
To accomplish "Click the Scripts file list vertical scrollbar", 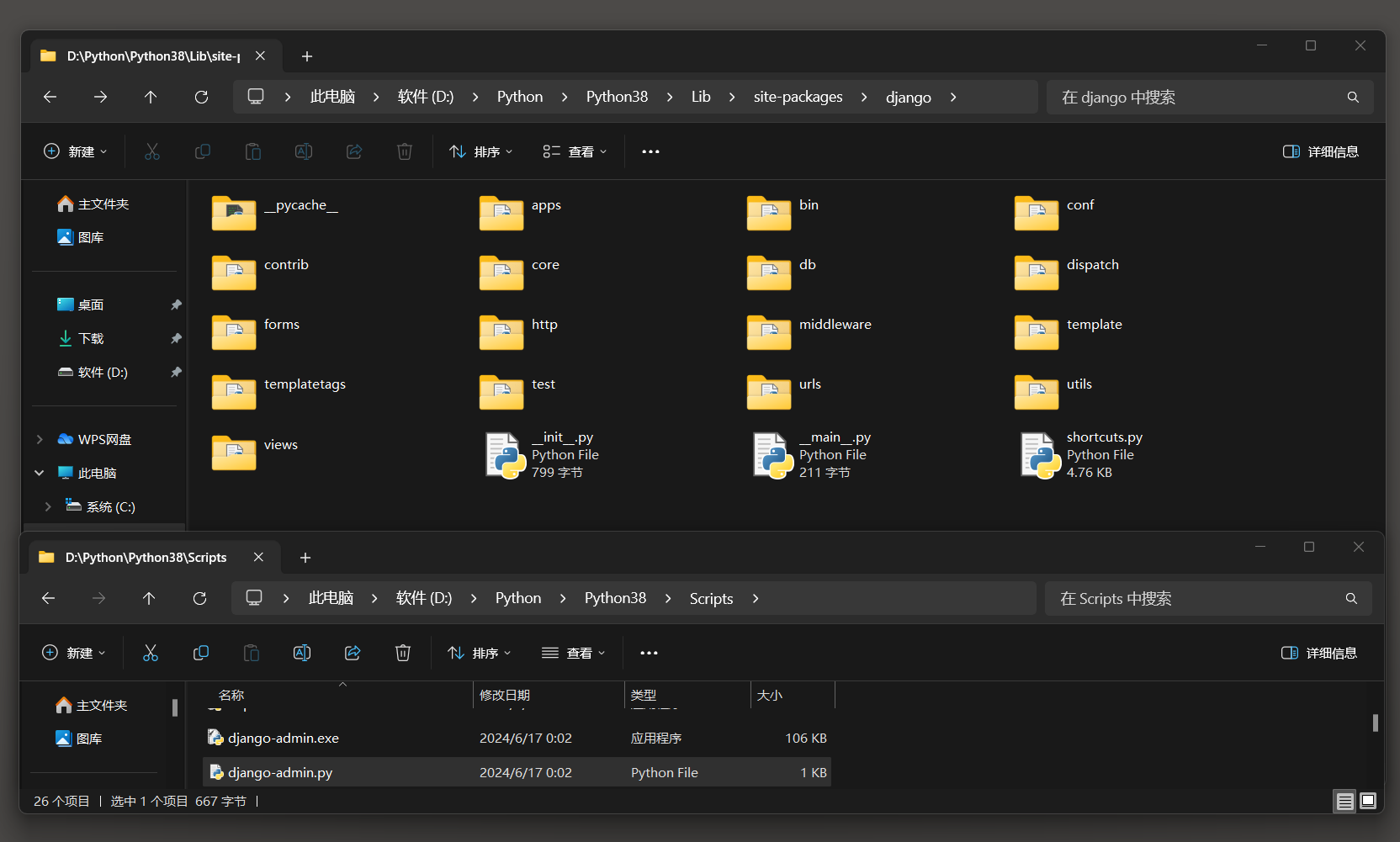I will (1375, 723).
